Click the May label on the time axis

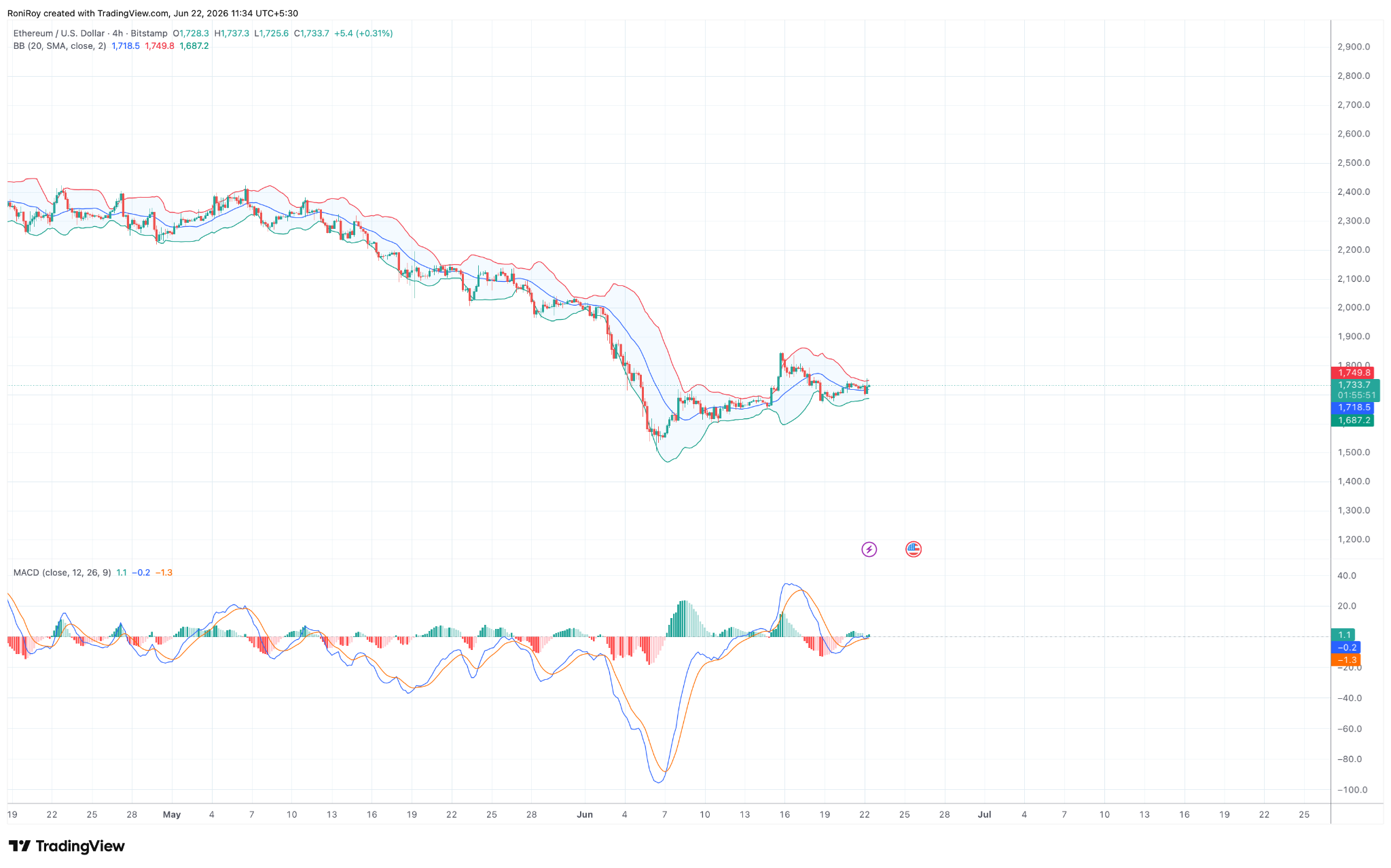tap(172, 814)
